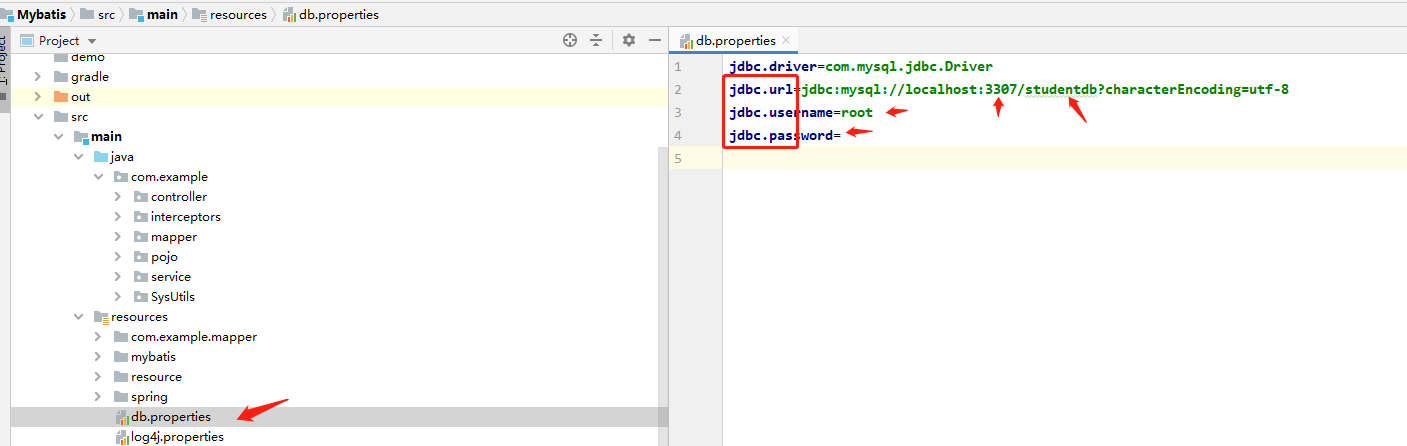Expand the interceptors package arrow
Viewport: 1407px width, 446px height.
point(119,217)
